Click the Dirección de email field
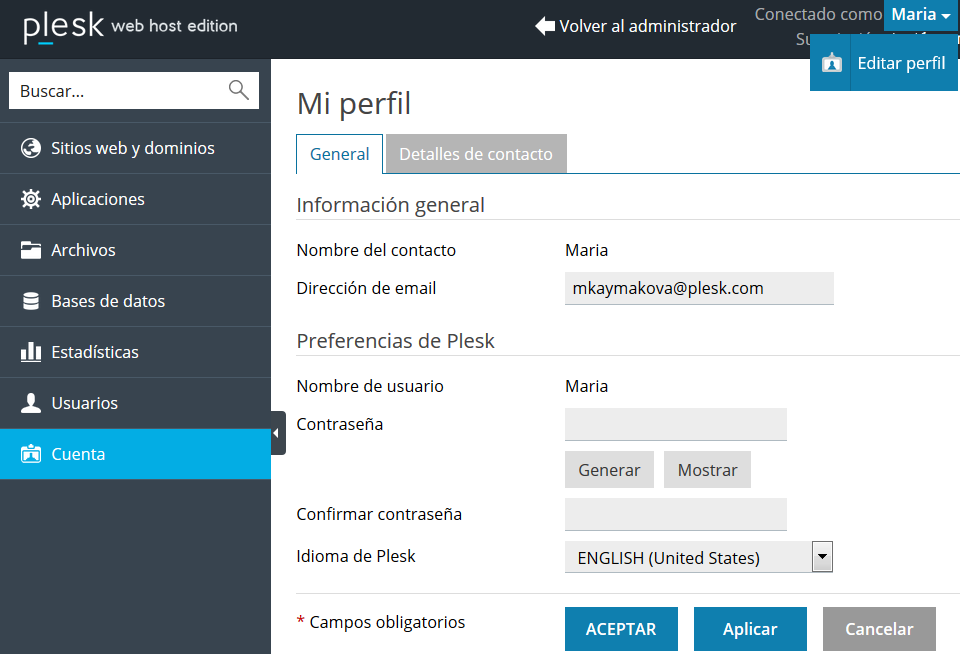 (x=699, y=288)
